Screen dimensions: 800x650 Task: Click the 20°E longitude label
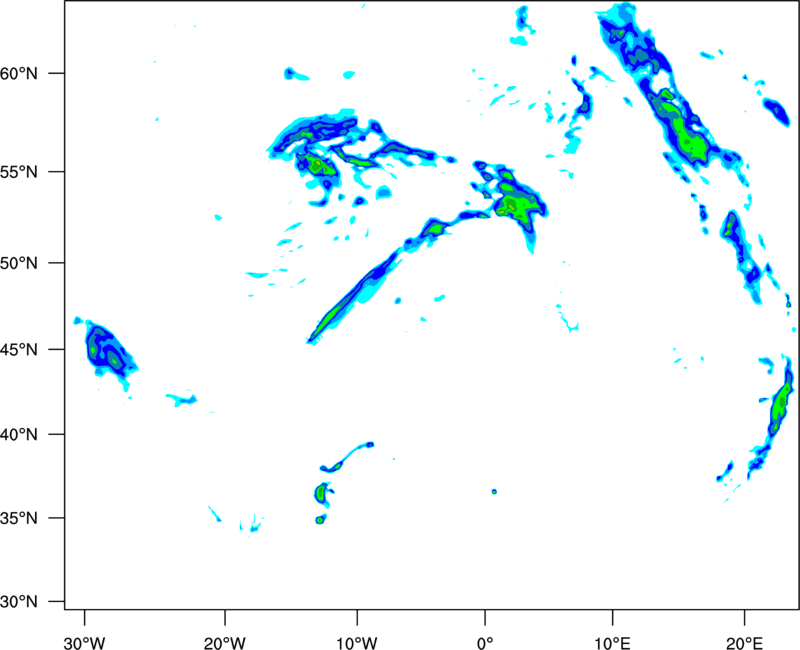pos(744,643)
